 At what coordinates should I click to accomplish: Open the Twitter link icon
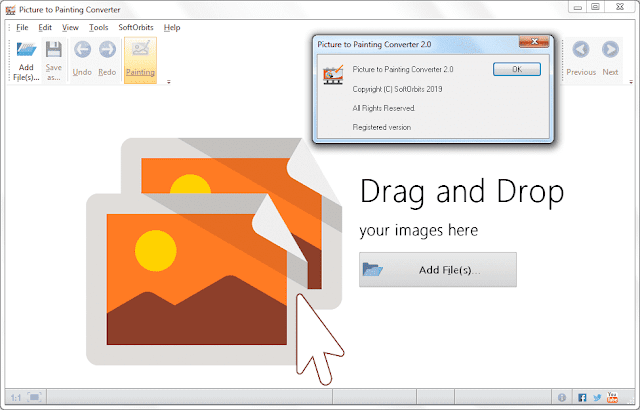[x=597, y=397]
